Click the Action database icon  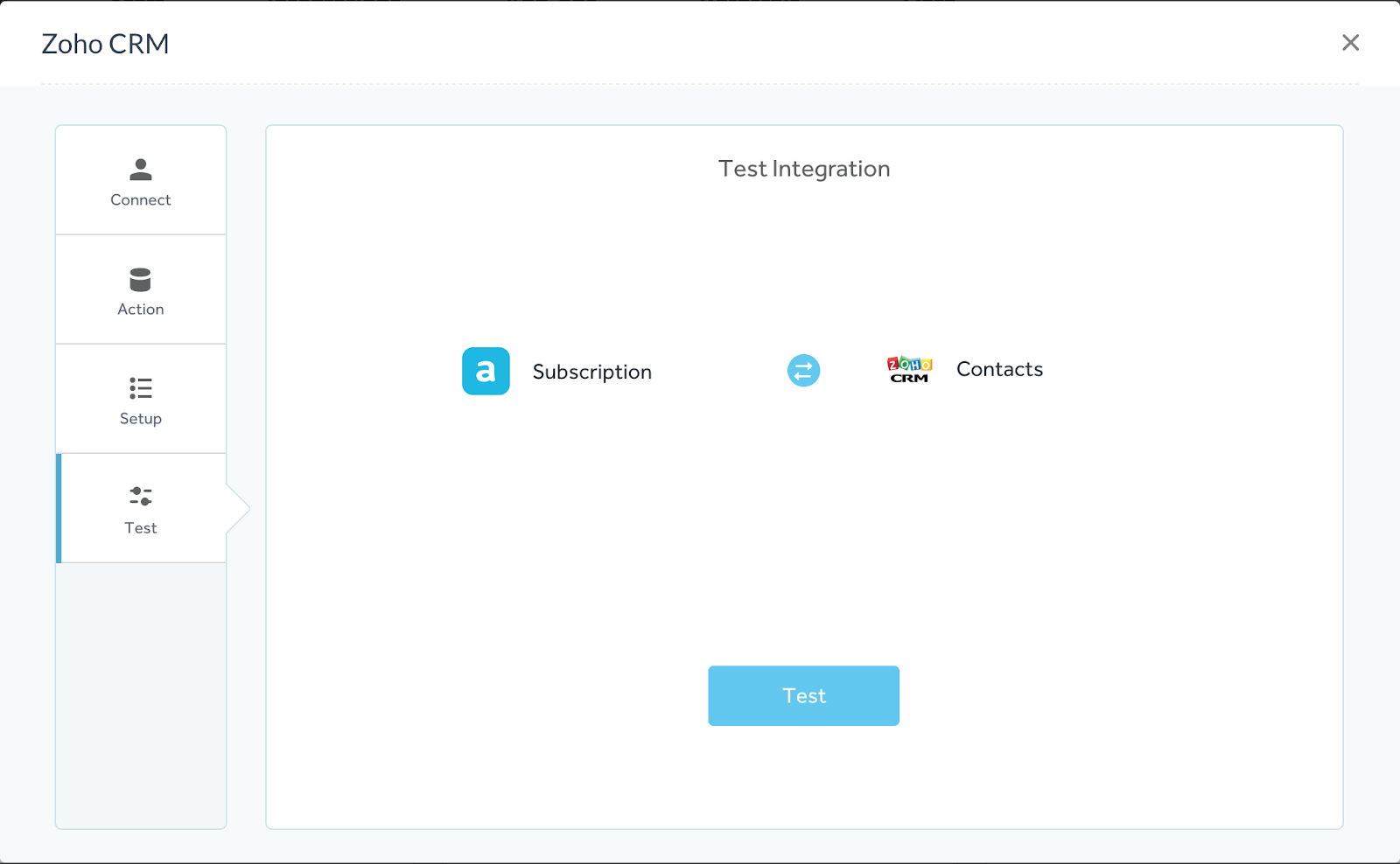[140, 279]
